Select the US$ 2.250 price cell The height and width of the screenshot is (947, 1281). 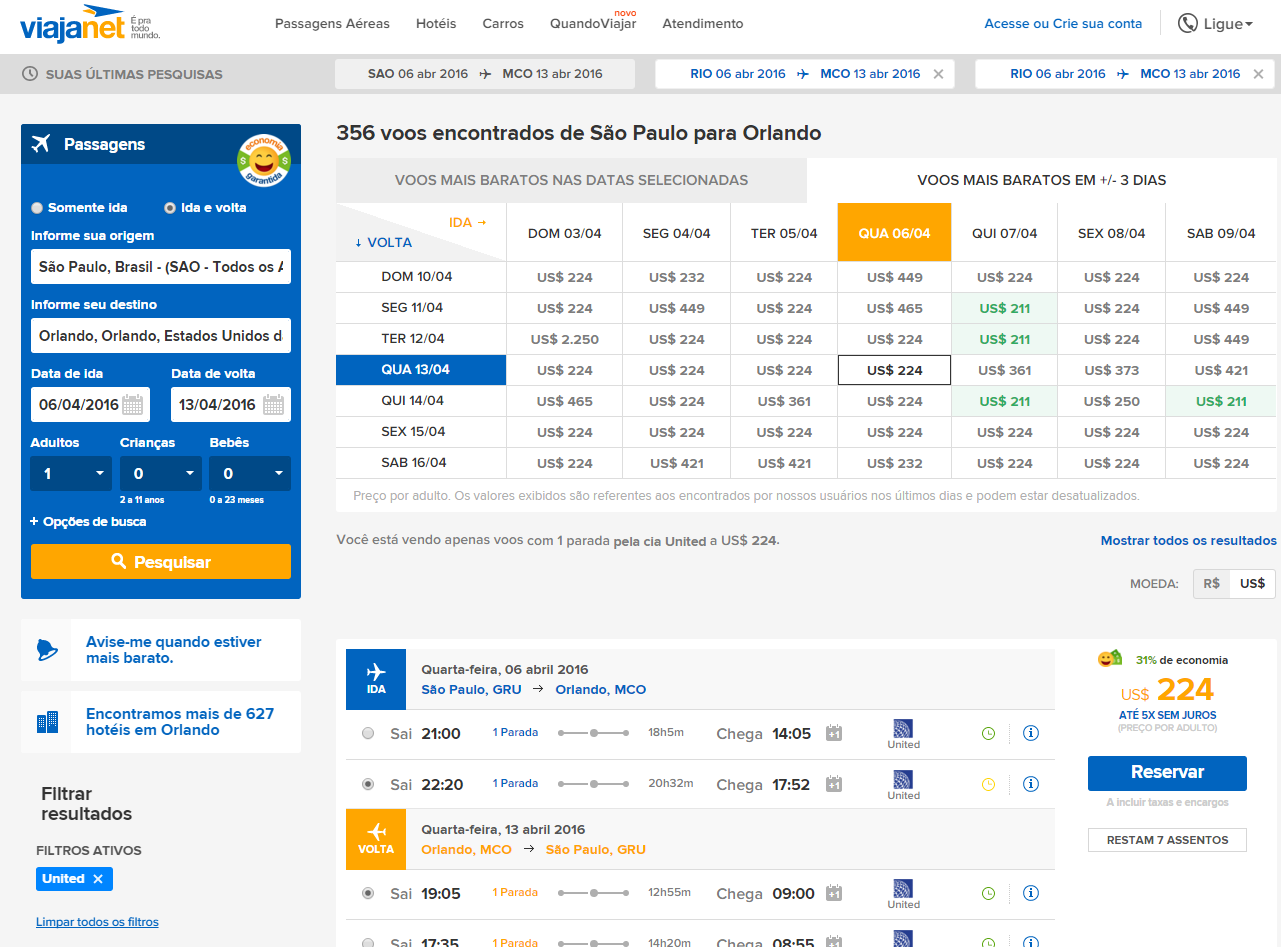(565, 339)
